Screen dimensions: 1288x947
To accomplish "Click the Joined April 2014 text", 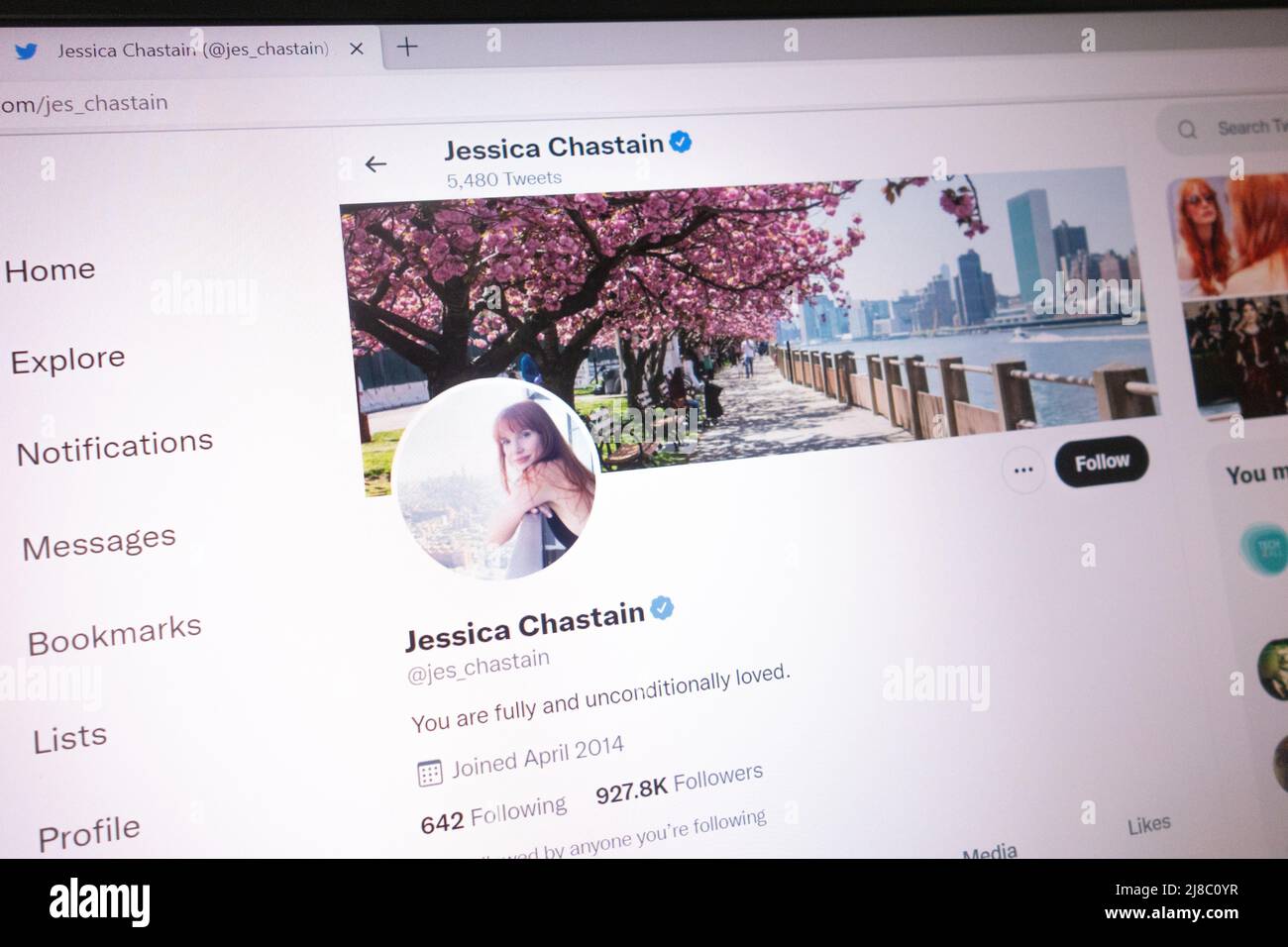I will (538, 757).
